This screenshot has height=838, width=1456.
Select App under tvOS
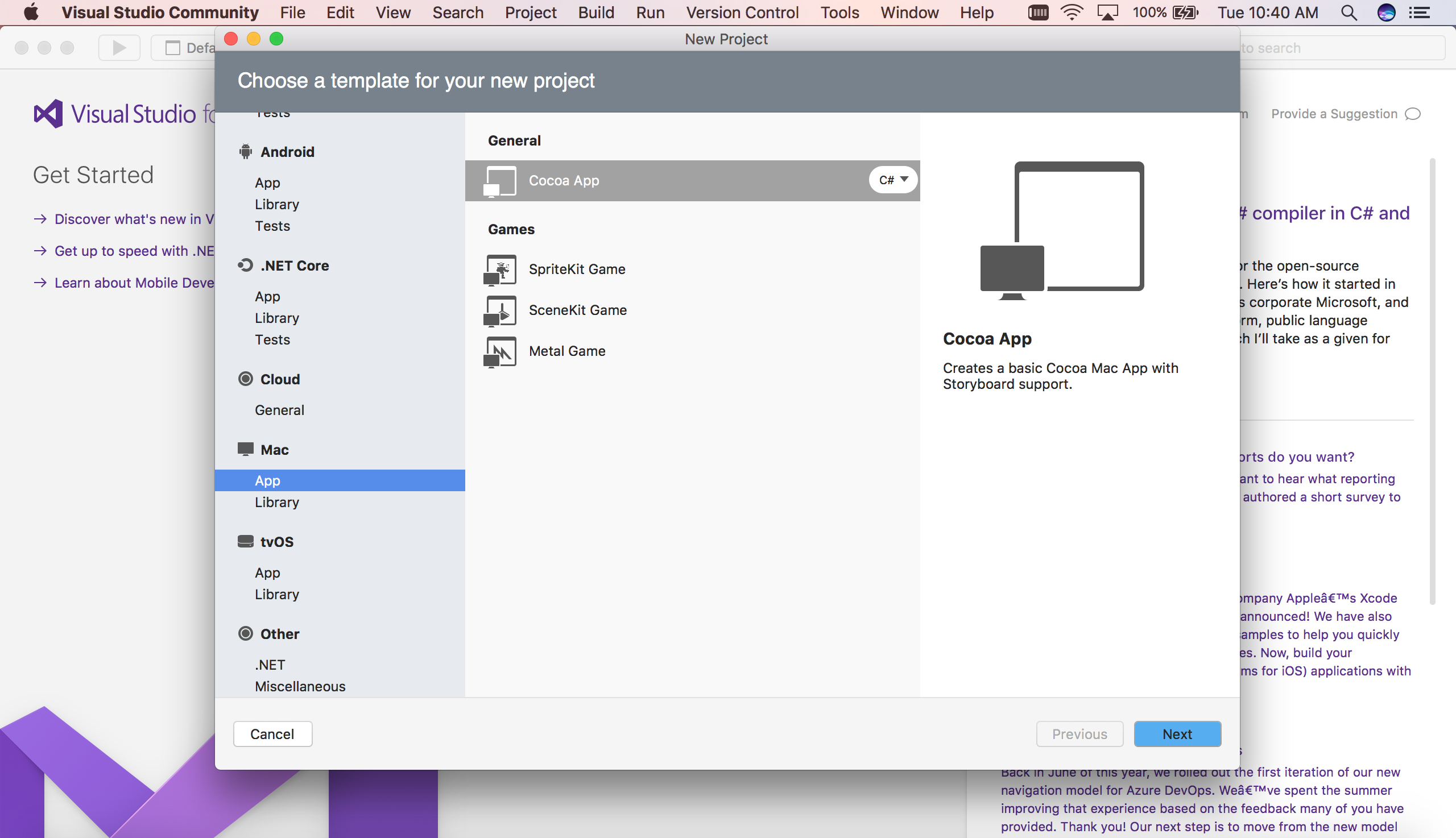coord(267,573)
